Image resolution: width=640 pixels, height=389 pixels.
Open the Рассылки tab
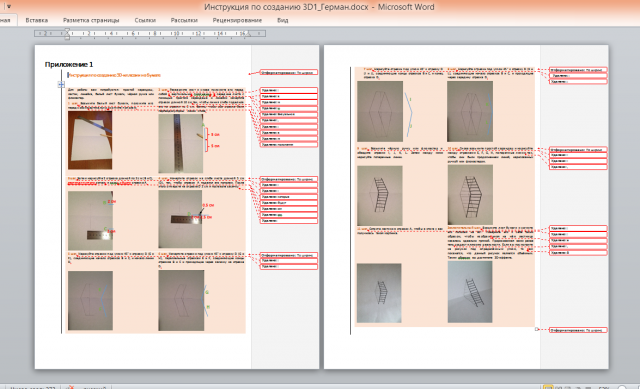click(x=184, y=20)
